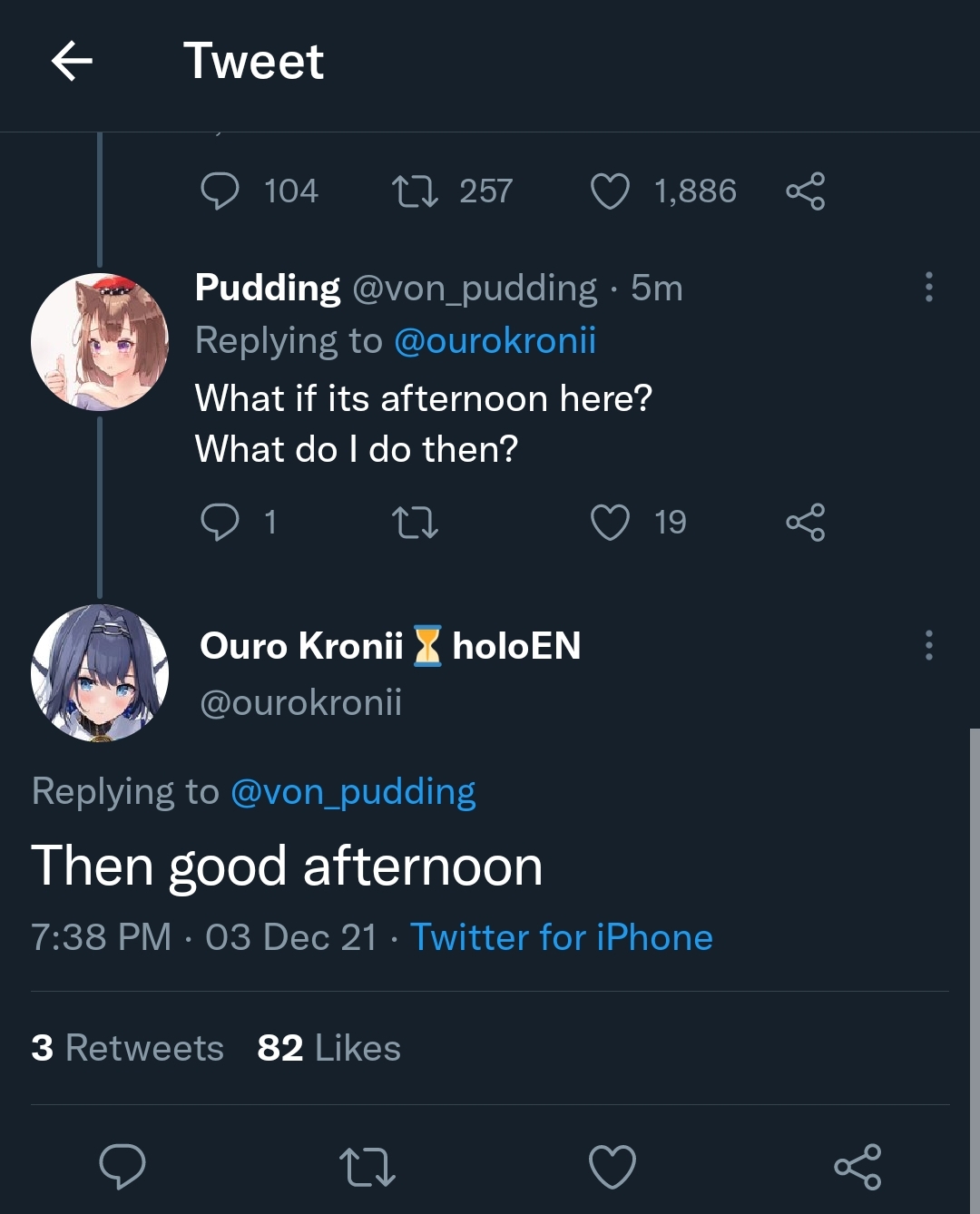The width and height of the screenshot is (980, 1214).
Task: Share Pudding's reply tweet
Action: (805, 523)
